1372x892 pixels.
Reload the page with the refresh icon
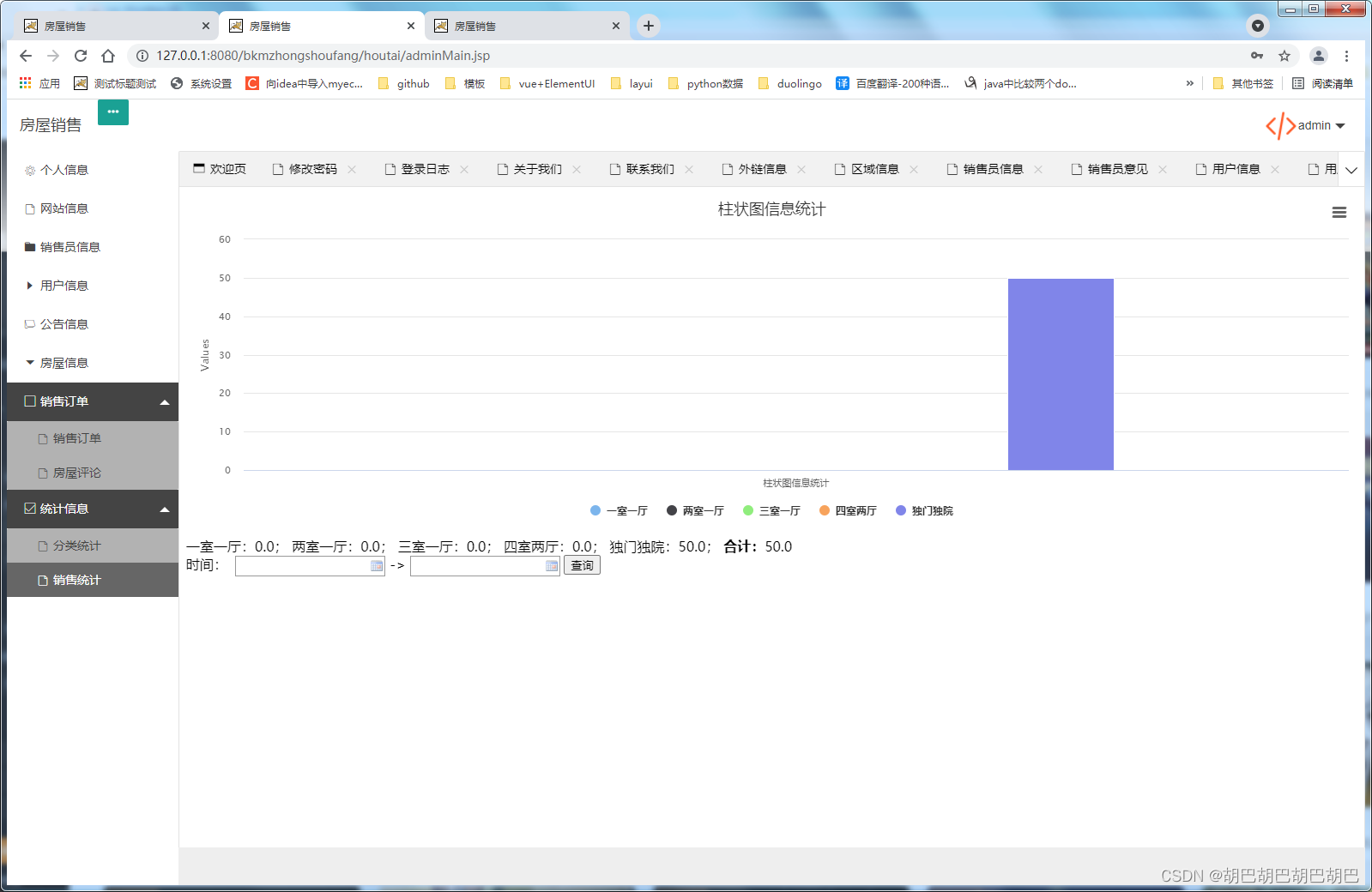pyautogui.click(x=81, y=56)
